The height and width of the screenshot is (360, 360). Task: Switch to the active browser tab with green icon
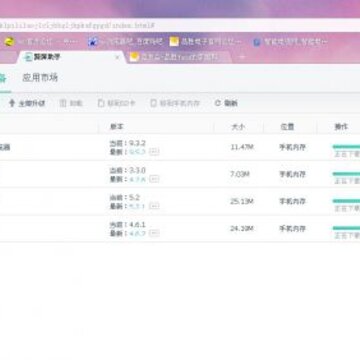(x=72, y=57)
